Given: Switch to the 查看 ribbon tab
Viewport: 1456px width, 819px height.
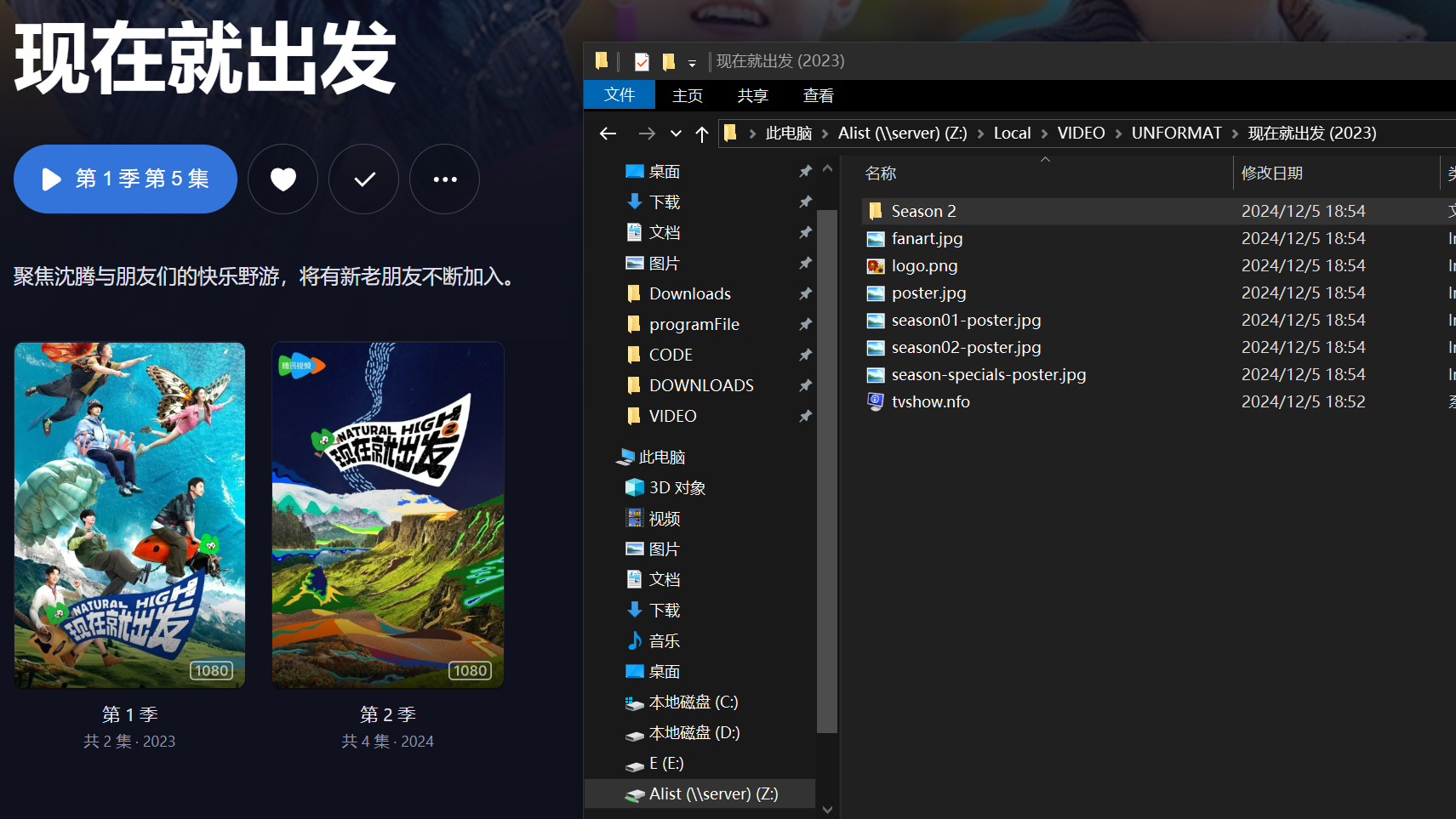Looking at the screenshot, I should [x=819, y=95].
